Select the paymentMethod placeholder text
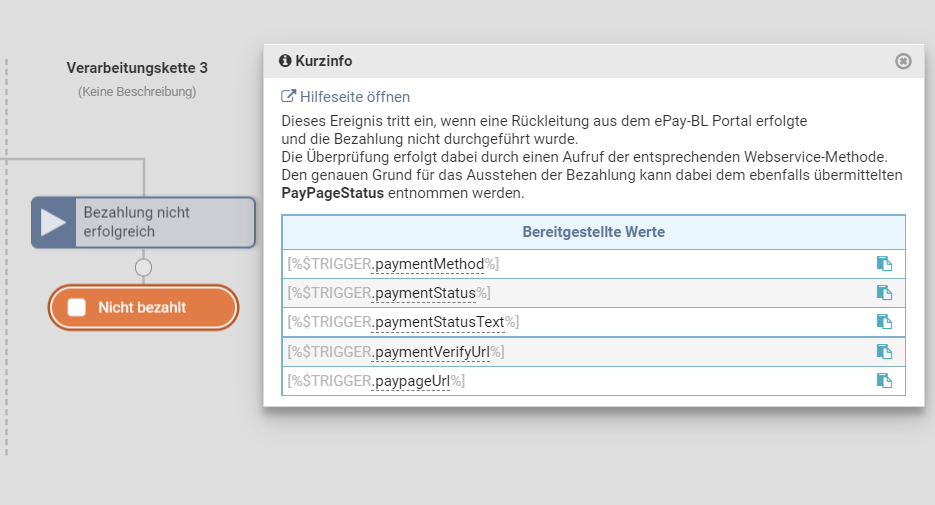 point(393,264)
